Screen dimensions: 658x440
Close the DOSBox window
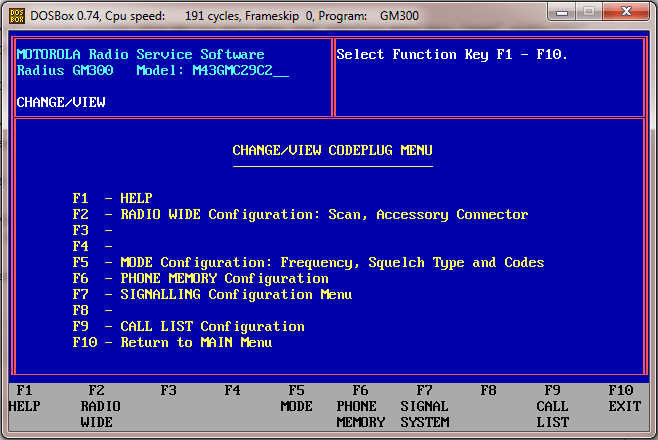point(626,12)
